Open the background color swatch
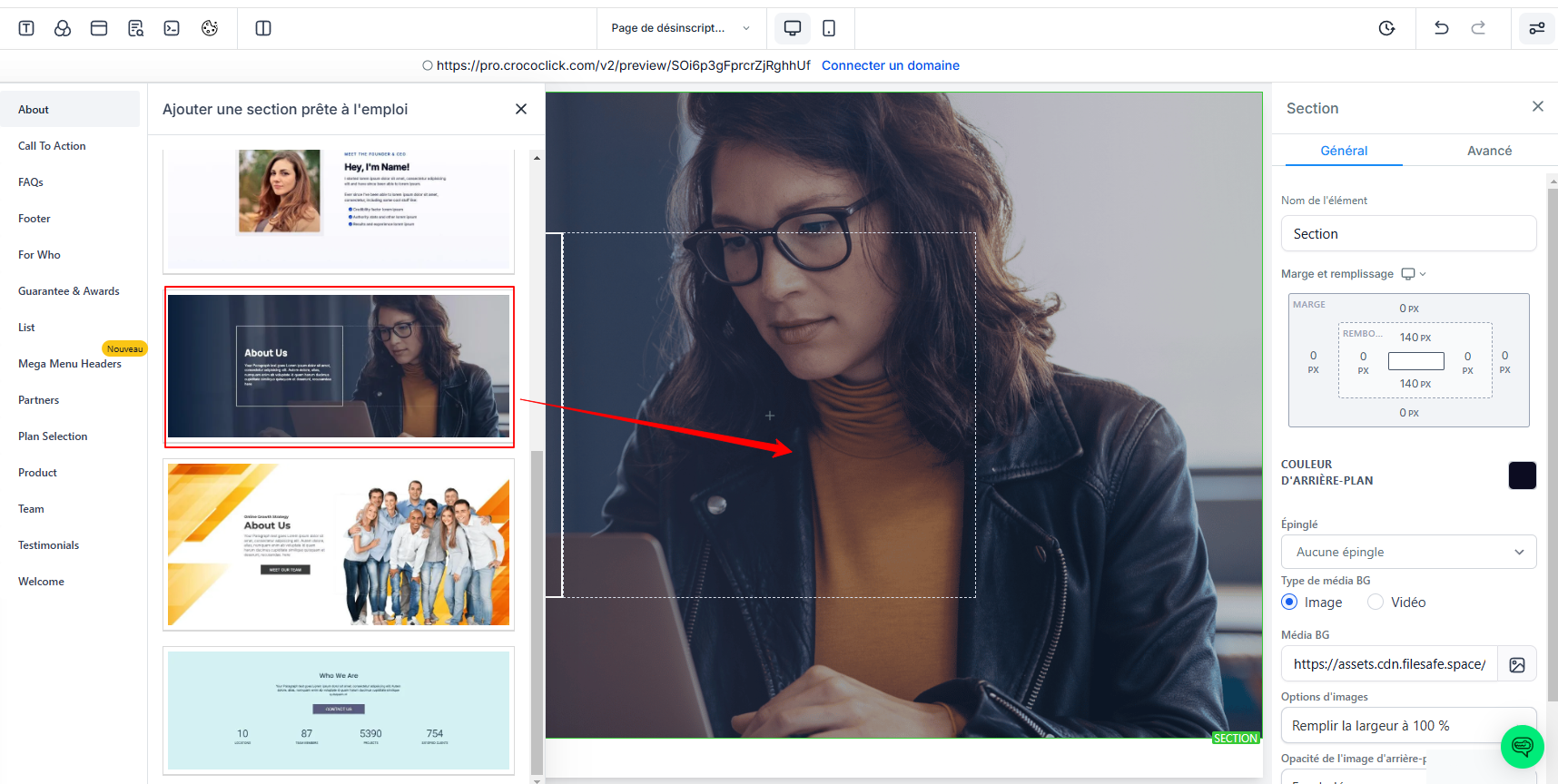The image size is (1558, 784). coord(1523,475)
